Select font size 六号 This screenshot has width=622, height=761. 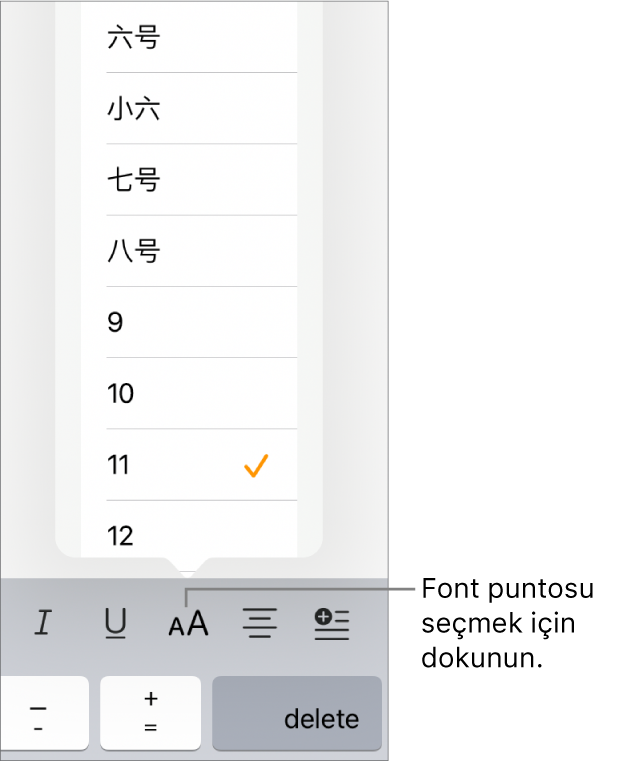coord(189,37)
